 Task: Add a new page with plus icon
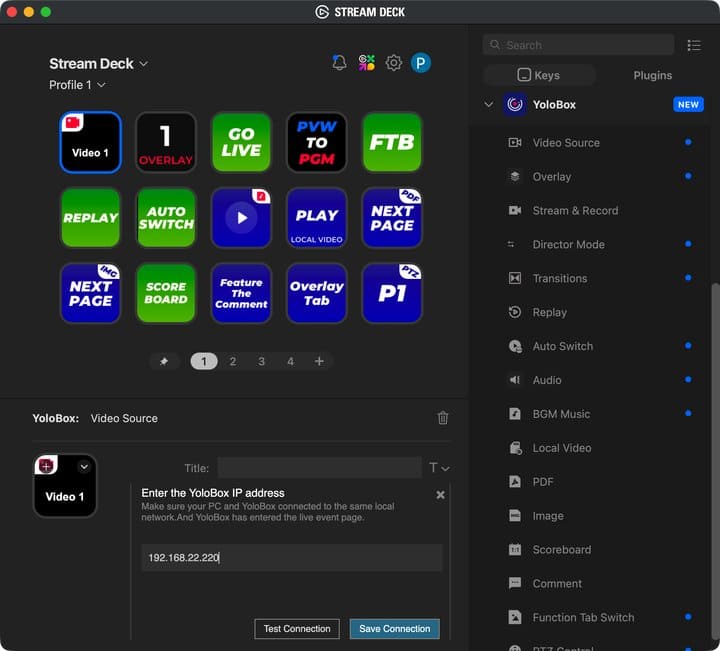pos(319,361)
